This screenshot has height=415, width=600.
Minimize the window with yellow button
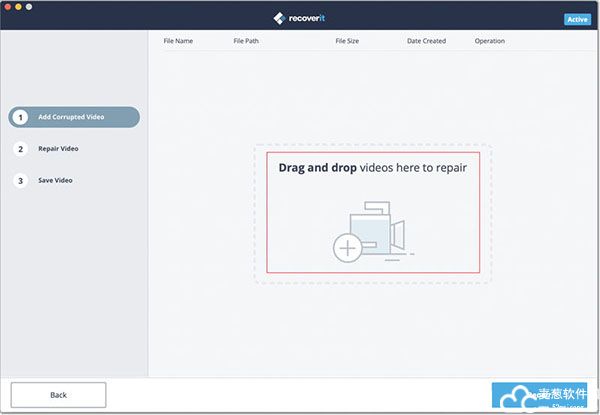18,7
